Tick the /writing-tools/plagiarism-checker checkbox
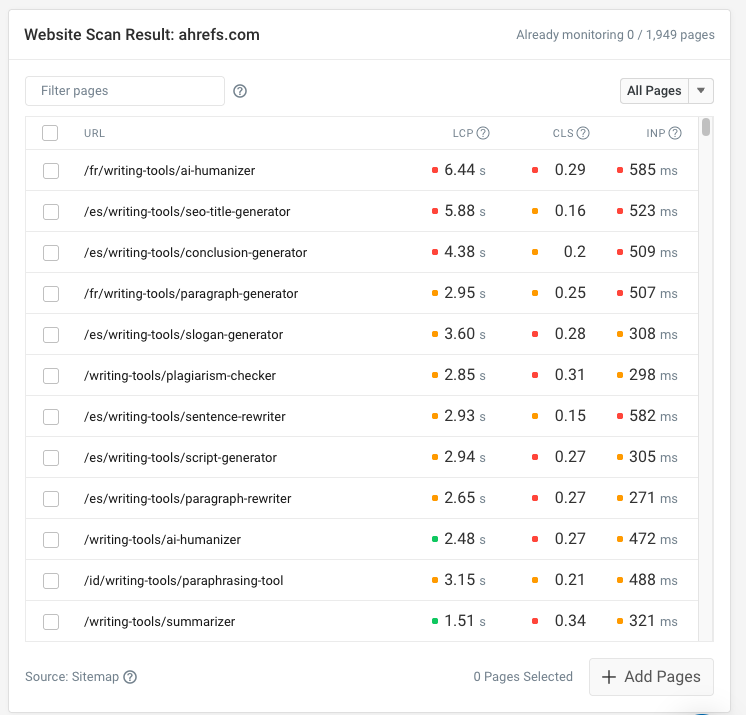The image size is (746, 715). (51, 375)
